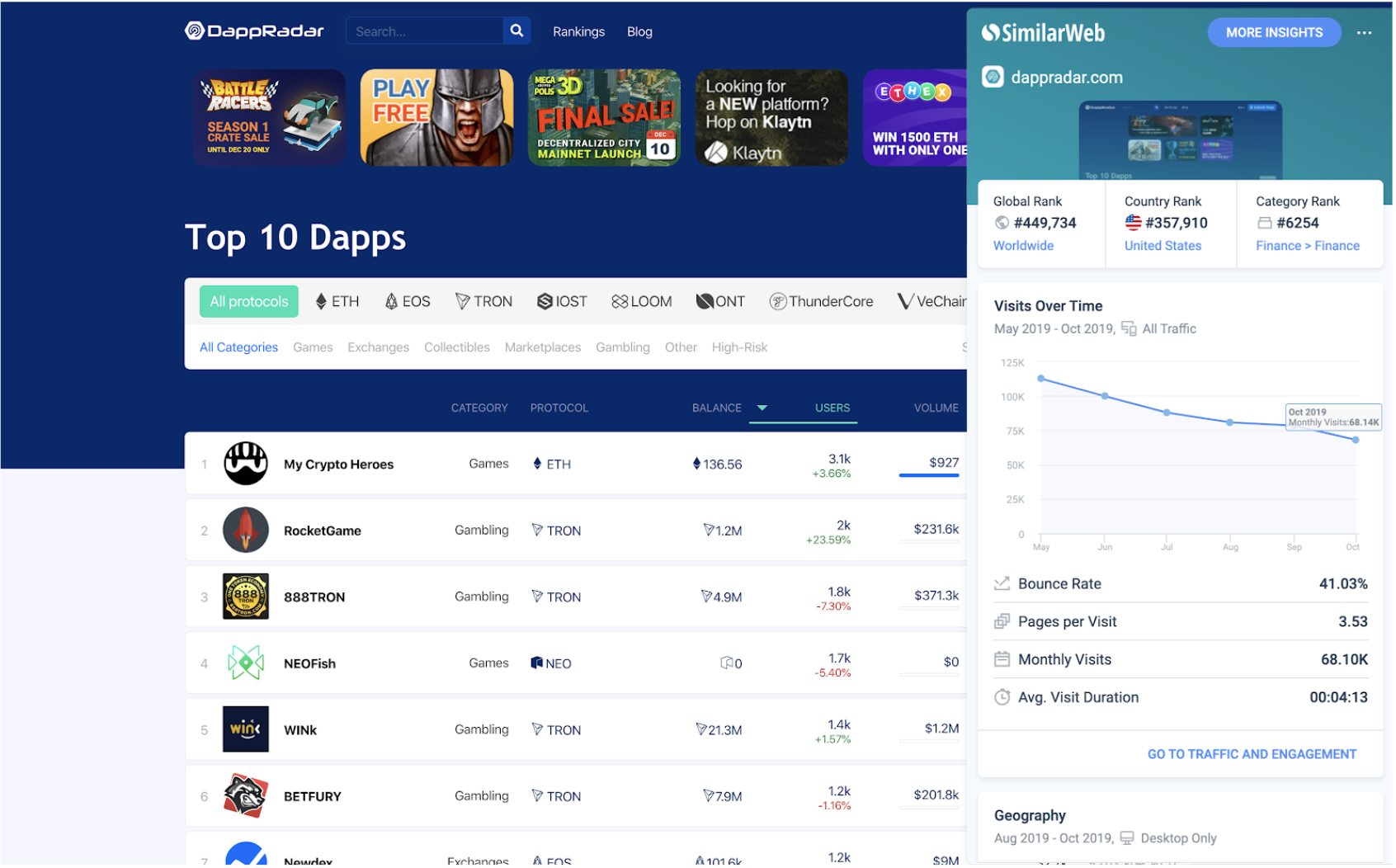1396x868 pixels.
Task: Select the EOS protocol filter
Action: [x=408, y=302]
